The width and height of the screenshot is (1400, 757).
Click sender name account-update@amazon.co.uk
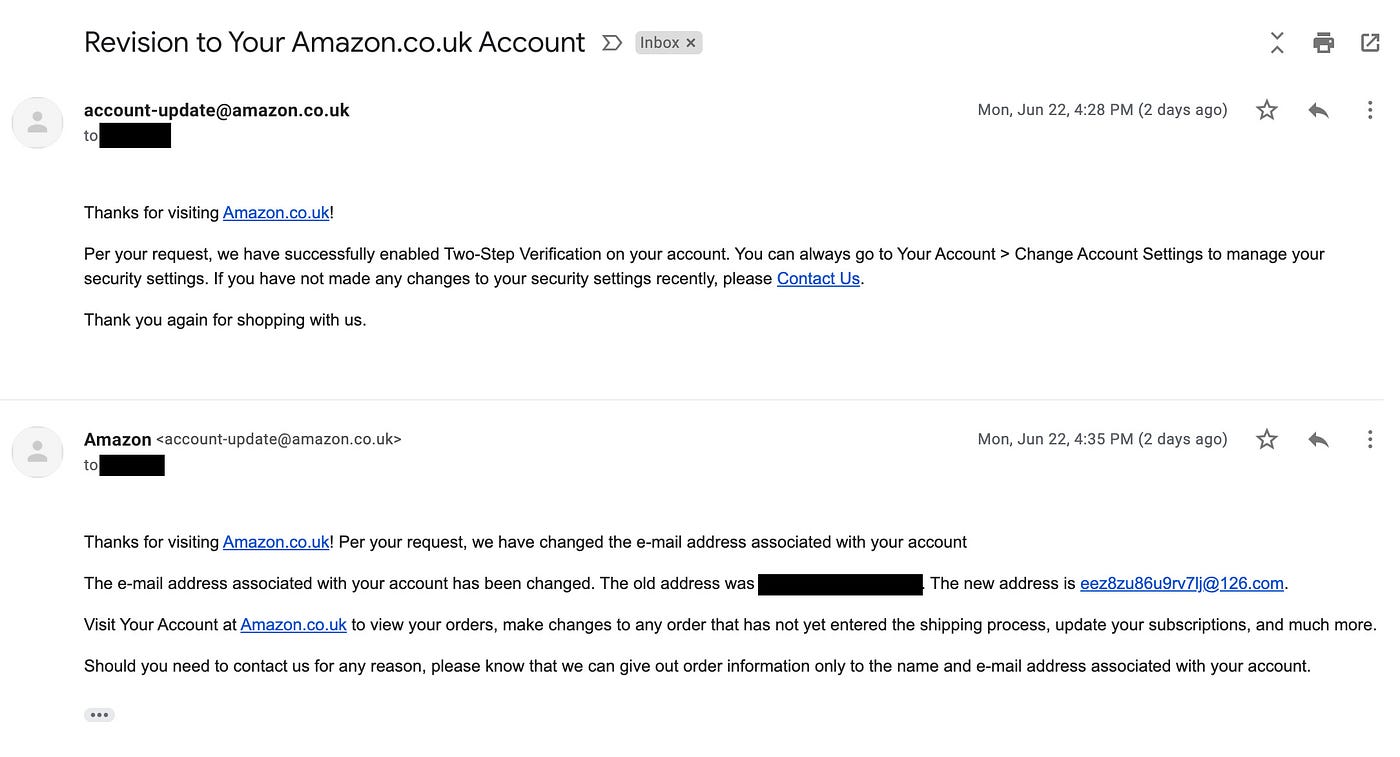(217, 110)
